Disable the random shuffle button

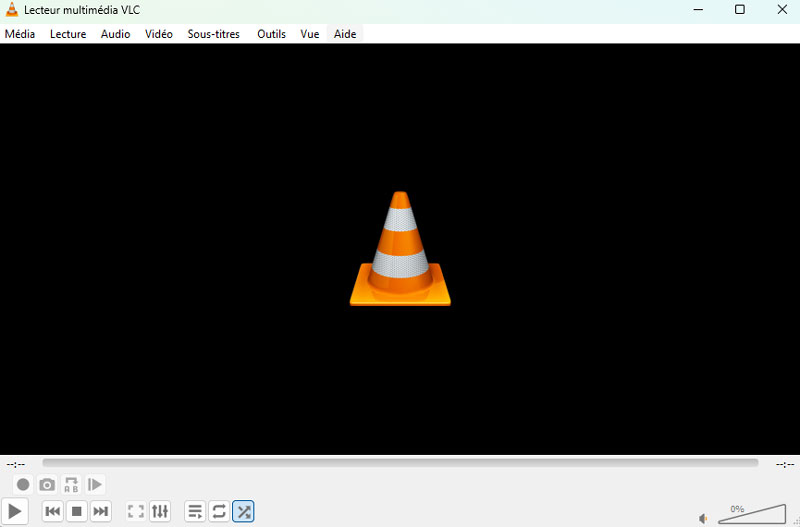pyautogui.click(x=243, y=511)
